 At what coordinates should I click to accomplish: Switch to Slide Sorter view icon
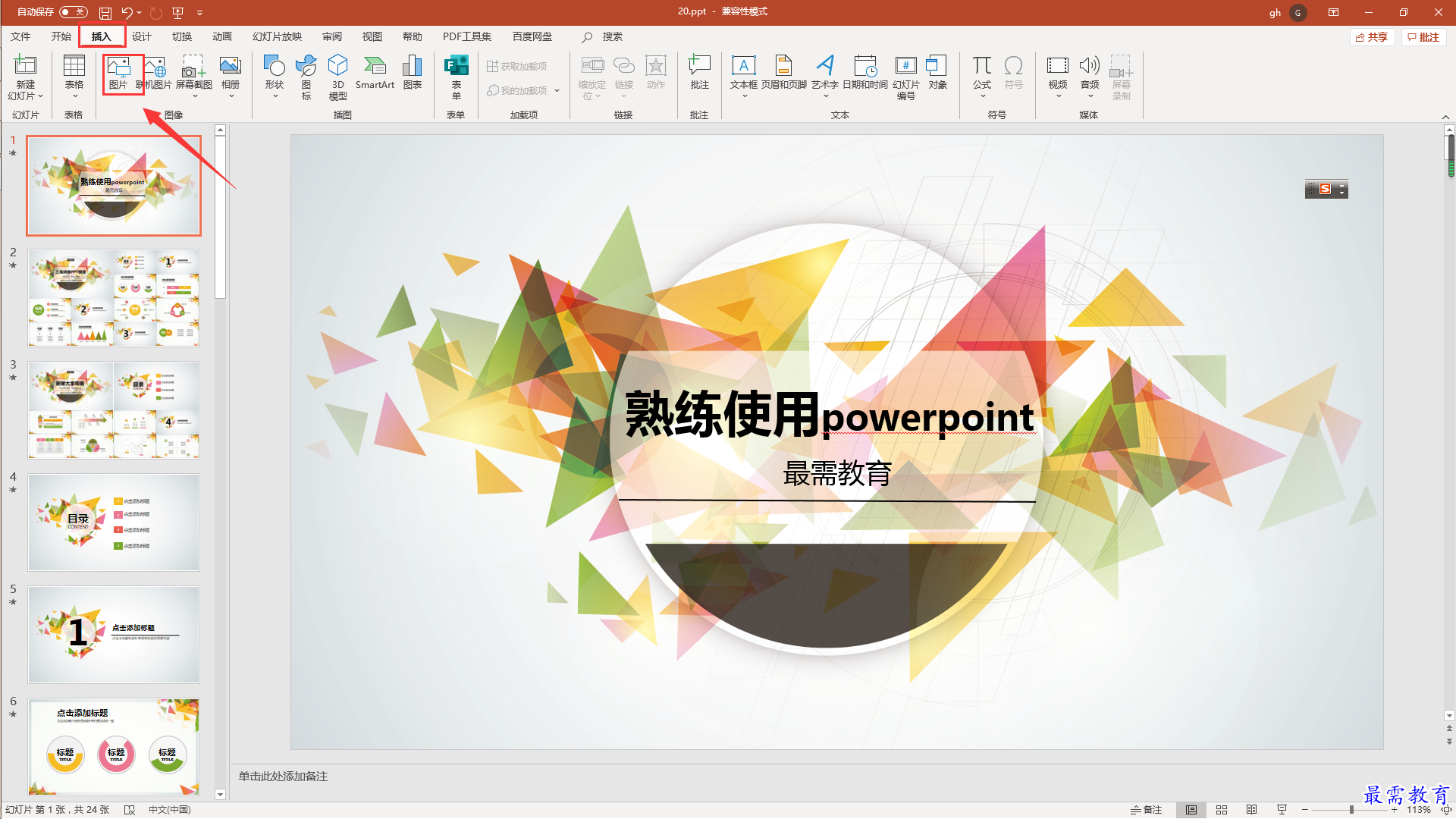click(1222, 810)
